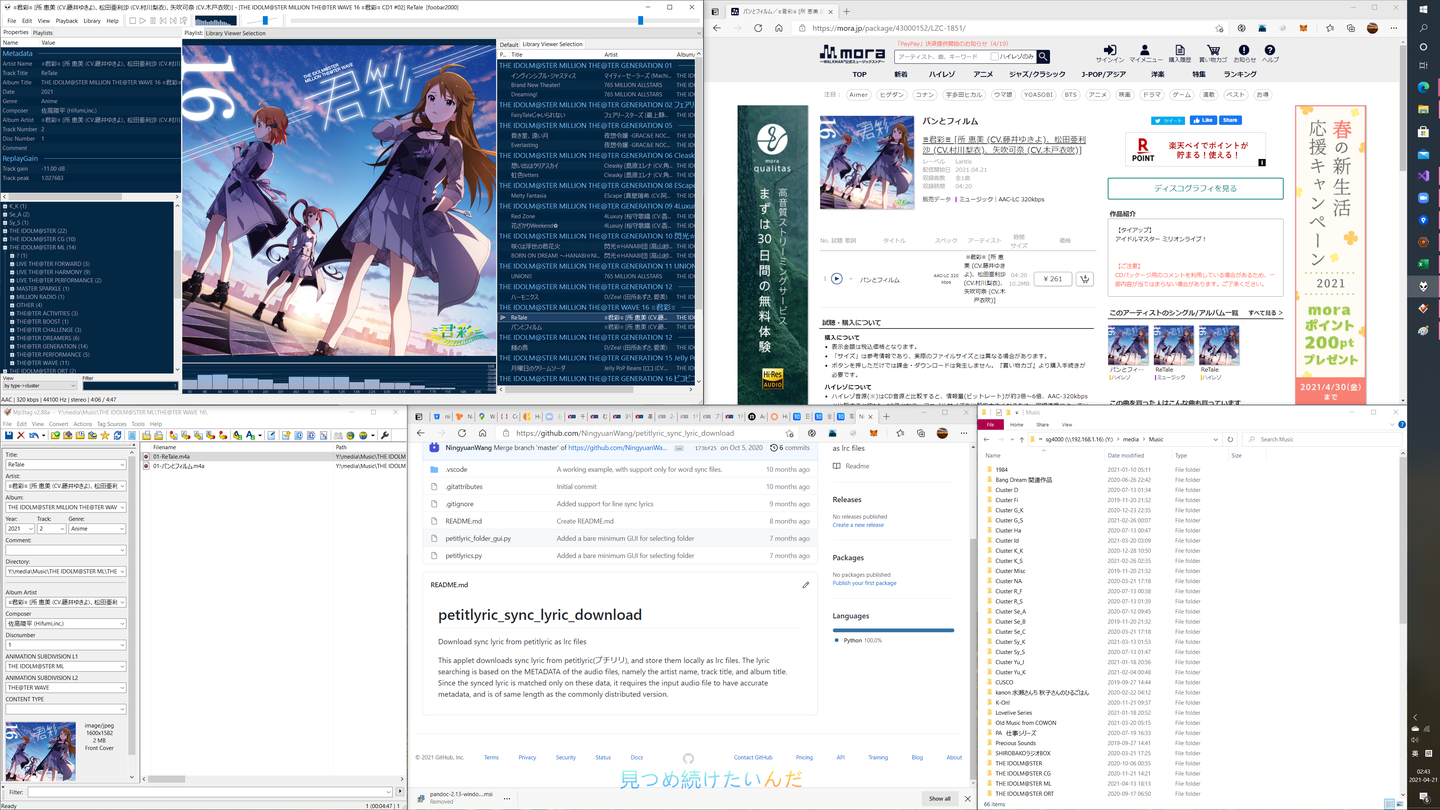Select the Default playlist tab in foobar2000
The height and width of the screenshot is (810, 1440).
509,44
